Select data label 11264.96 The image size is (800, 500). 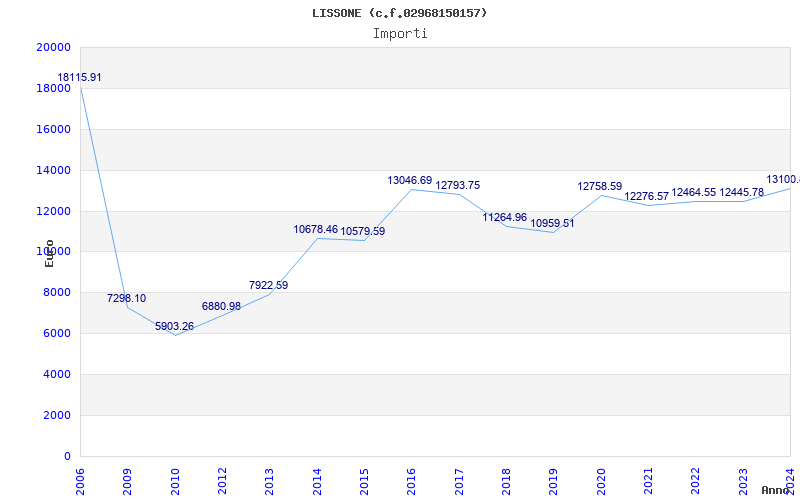coord(505,217)
